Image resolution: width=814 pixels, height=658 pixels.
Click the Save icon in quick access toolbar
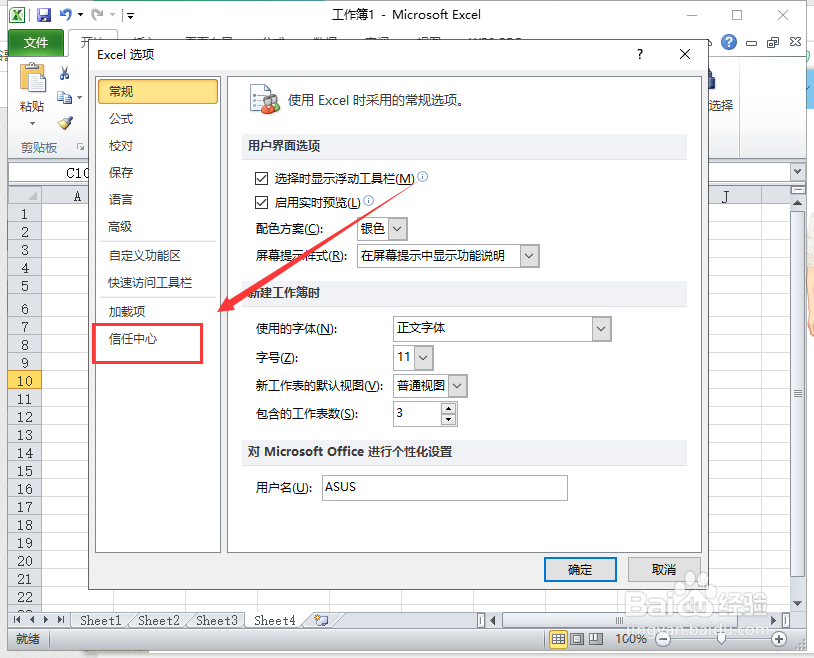pyautogui.click(x=44, y=15)
